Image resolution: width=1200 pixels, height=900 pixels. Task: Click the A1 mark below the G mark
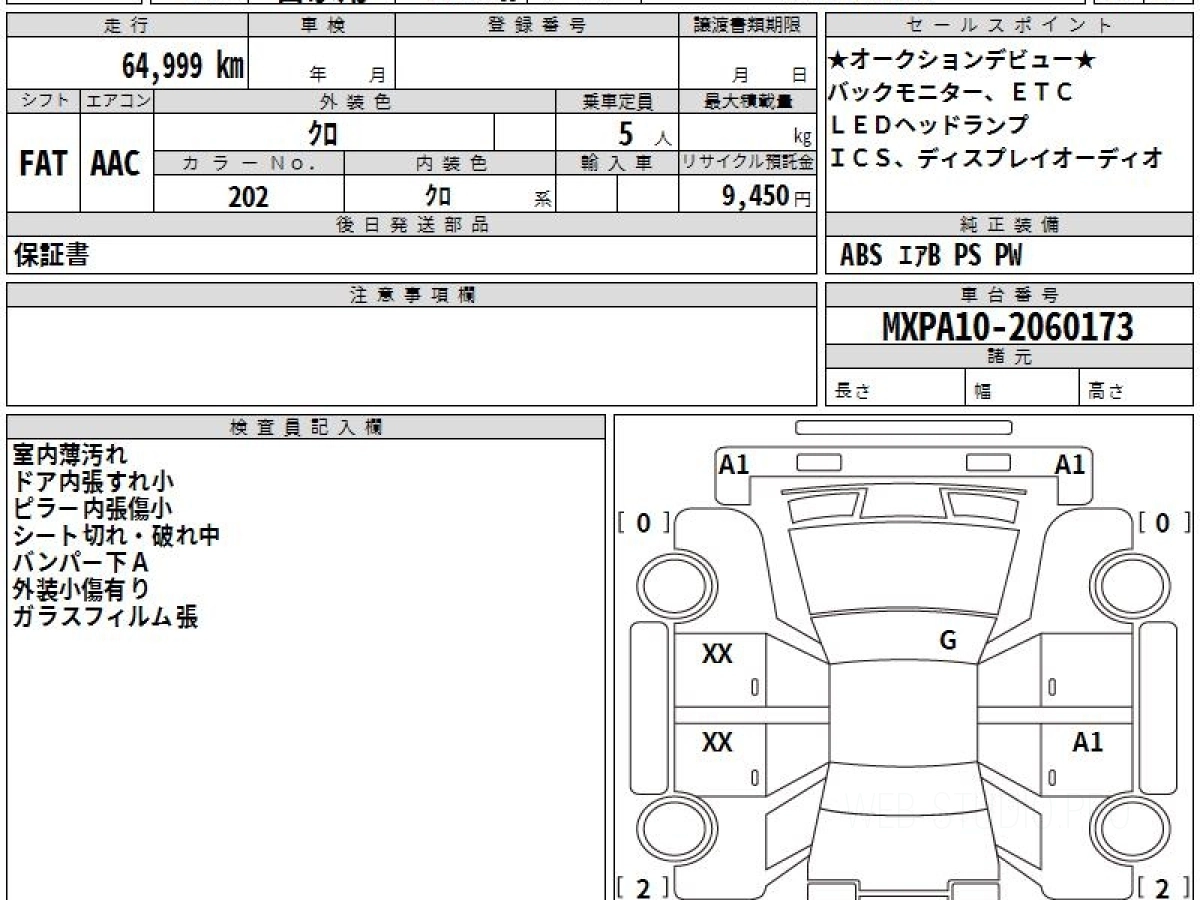click(1088, 742)
